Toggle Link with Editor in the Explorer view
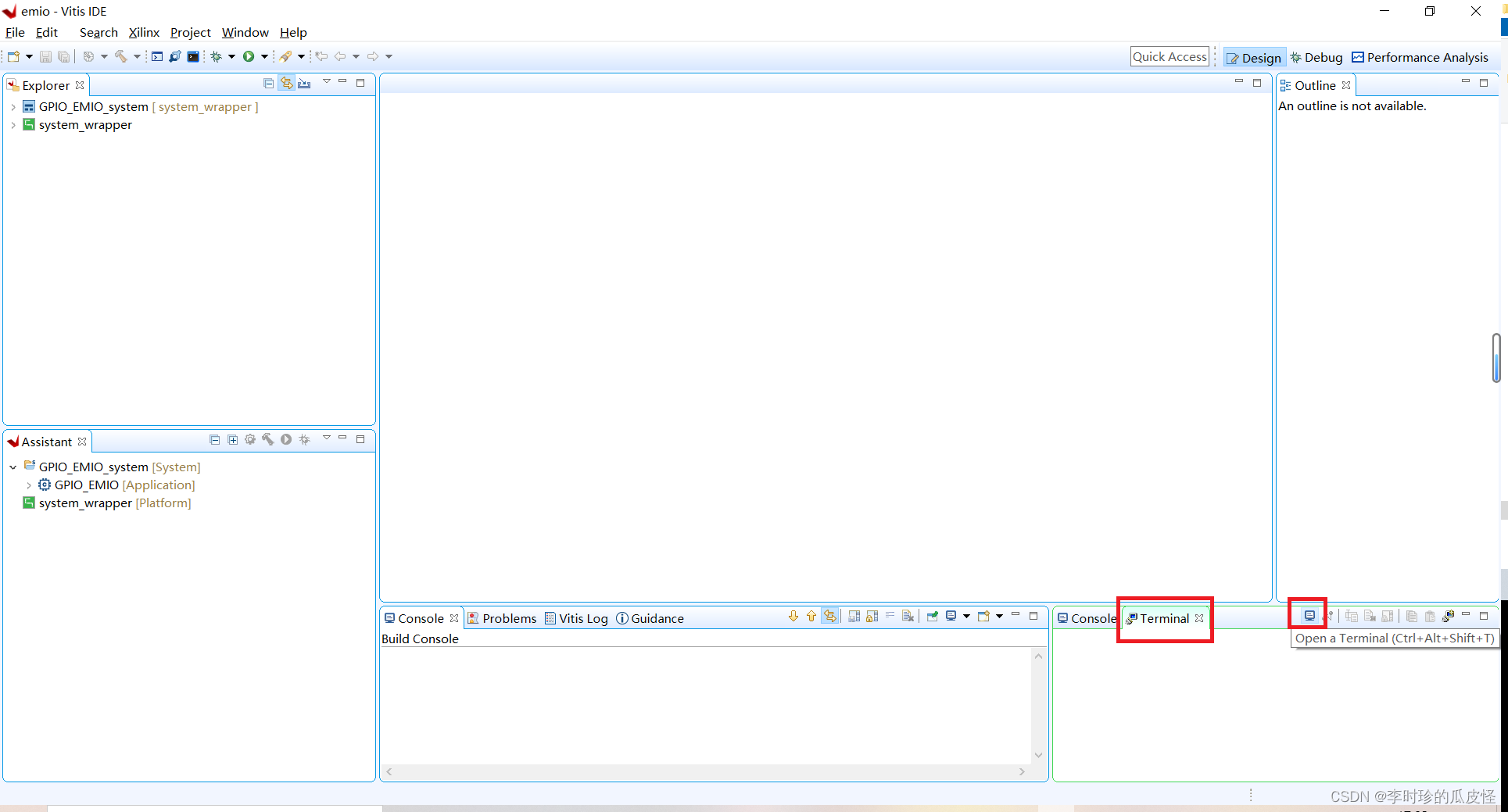1508x812 pixels. click(286, 83)
